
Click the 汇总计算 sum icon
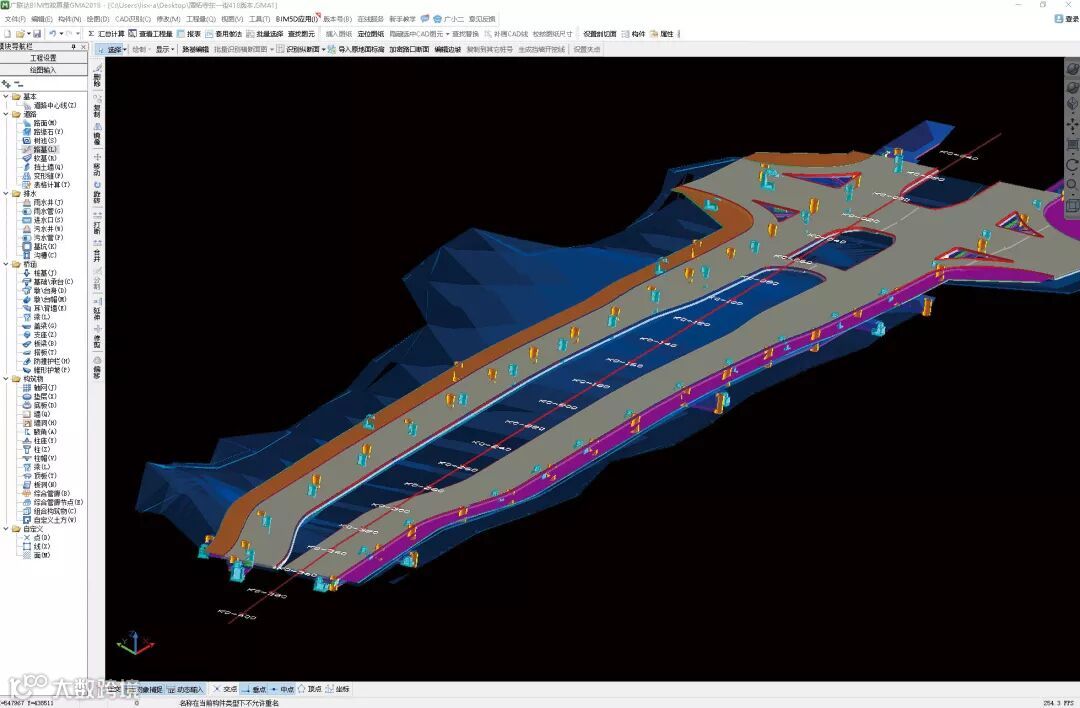point(91,34)
